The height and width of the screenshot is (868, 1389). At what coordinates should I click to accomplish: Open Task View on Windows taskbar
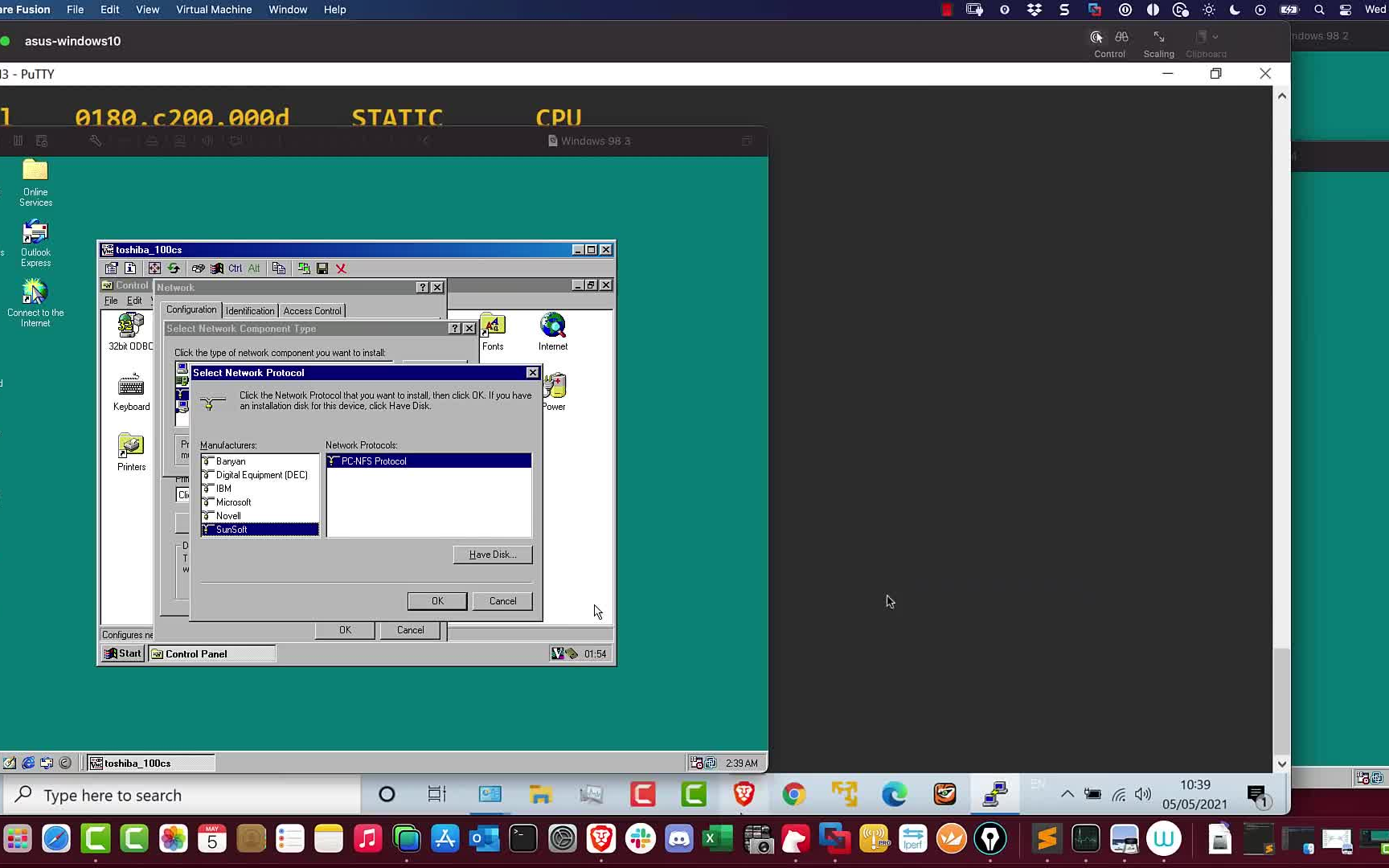pos(436,795)
